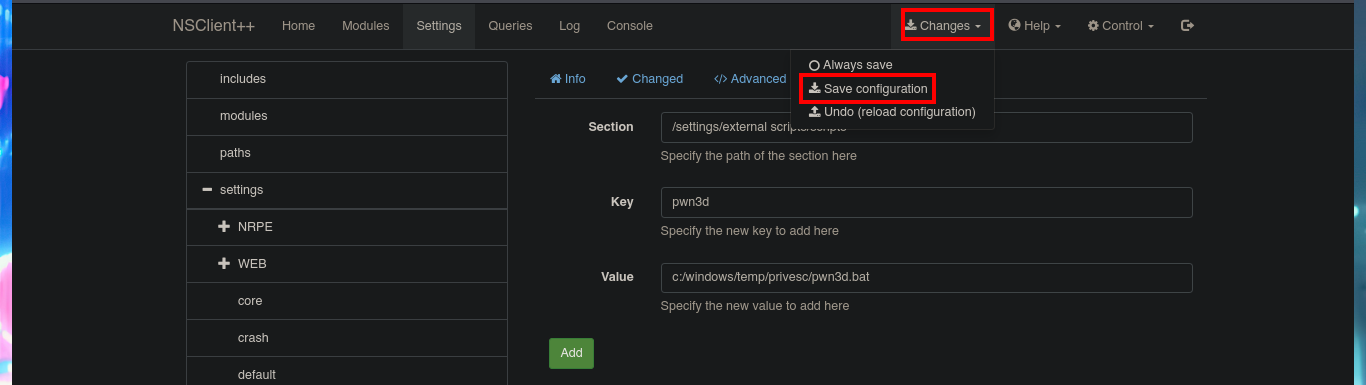Click into the Key input field
The width and height of the screenshot is (1366, 385).
[926, 202]
